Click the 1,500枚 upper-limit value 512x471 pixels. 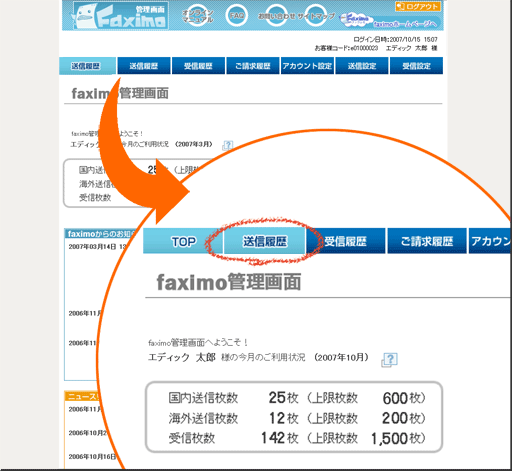[x=398, y=438]
